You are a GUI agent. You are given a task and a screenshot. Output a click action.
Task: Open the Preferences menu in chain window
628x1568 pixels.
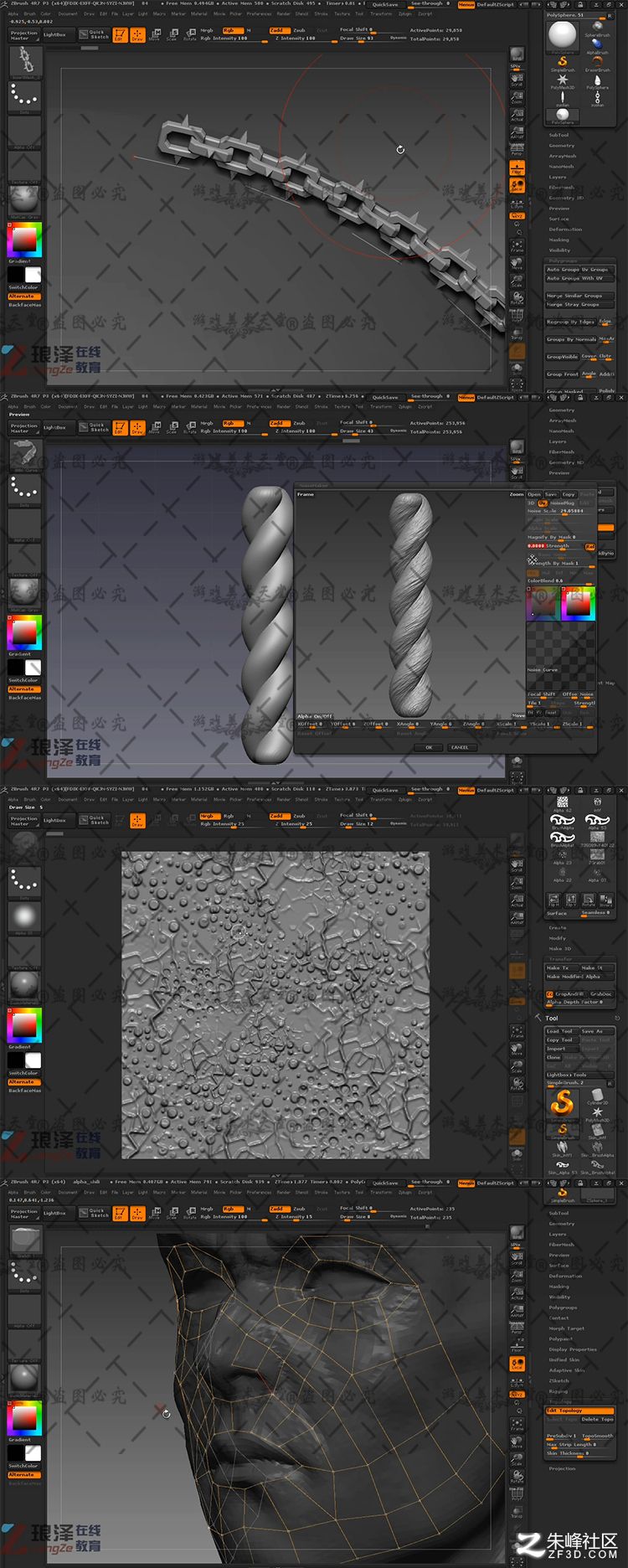259,13
